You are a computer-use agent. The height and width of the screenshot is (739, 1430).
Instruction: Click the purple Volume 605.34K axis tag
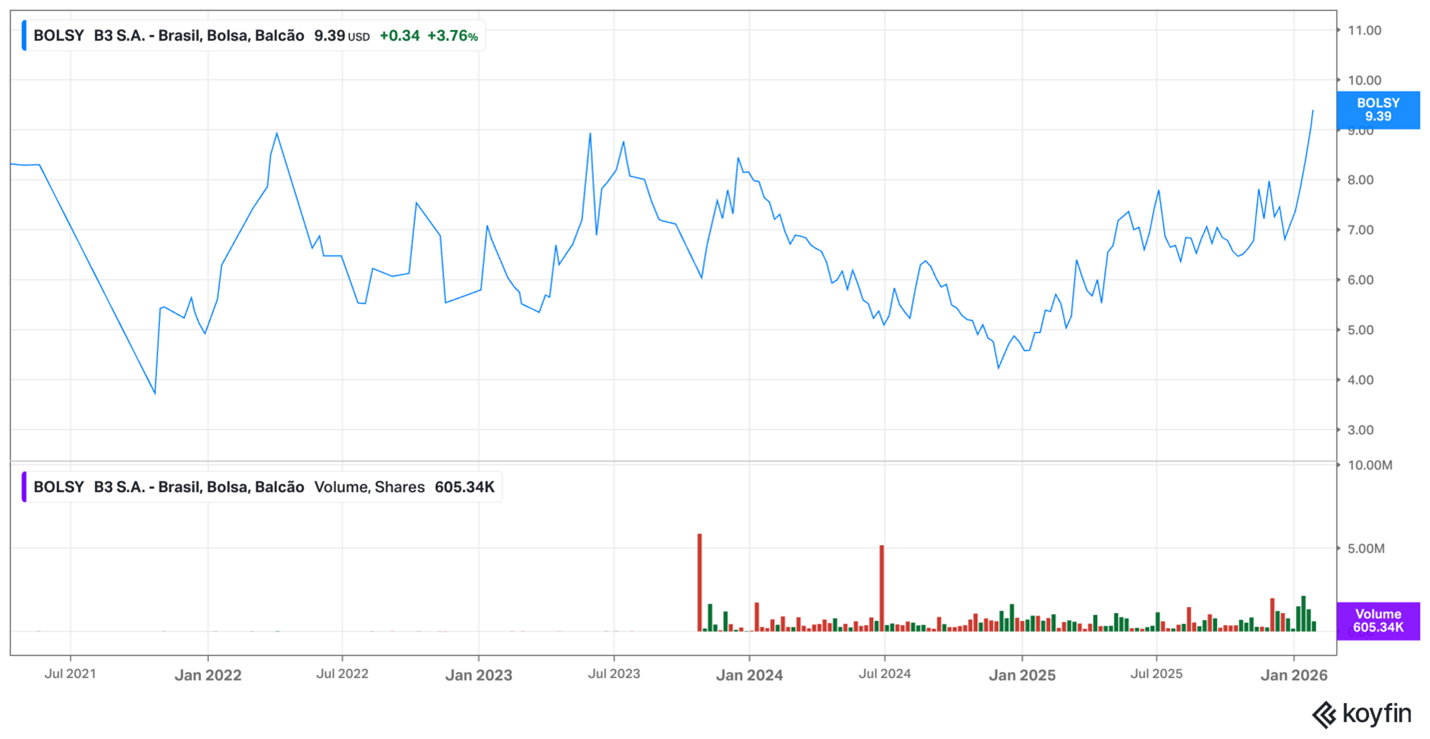[x=1377, y=621]
